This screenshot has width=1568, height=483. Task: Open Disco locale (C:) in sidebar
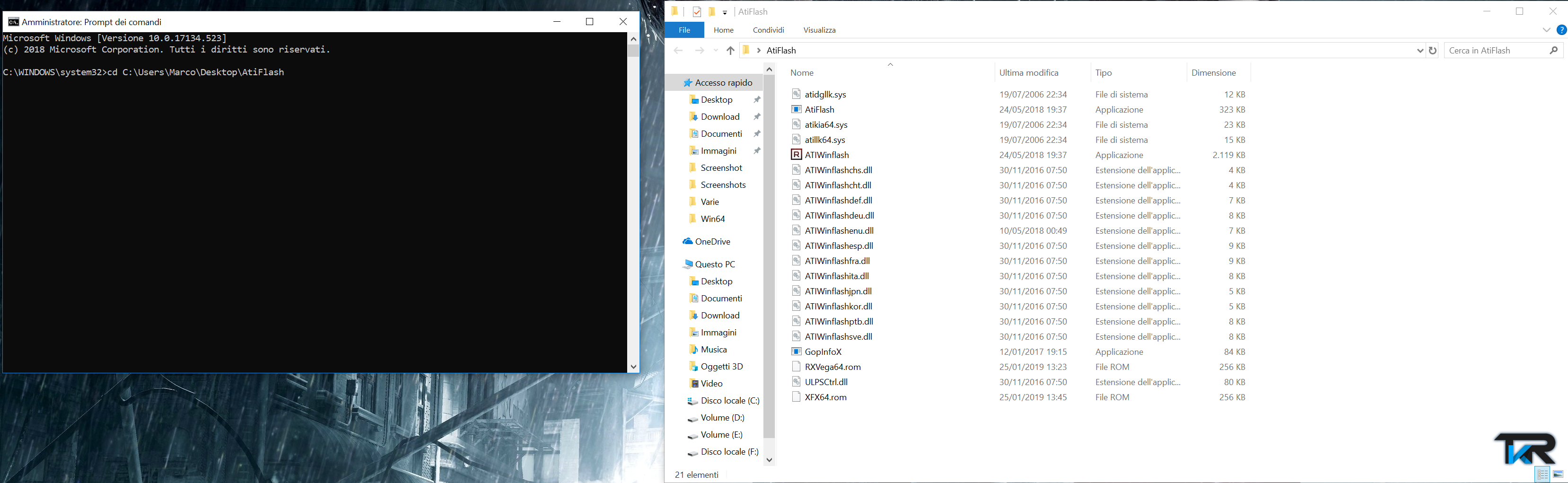(x=730, y=401)
